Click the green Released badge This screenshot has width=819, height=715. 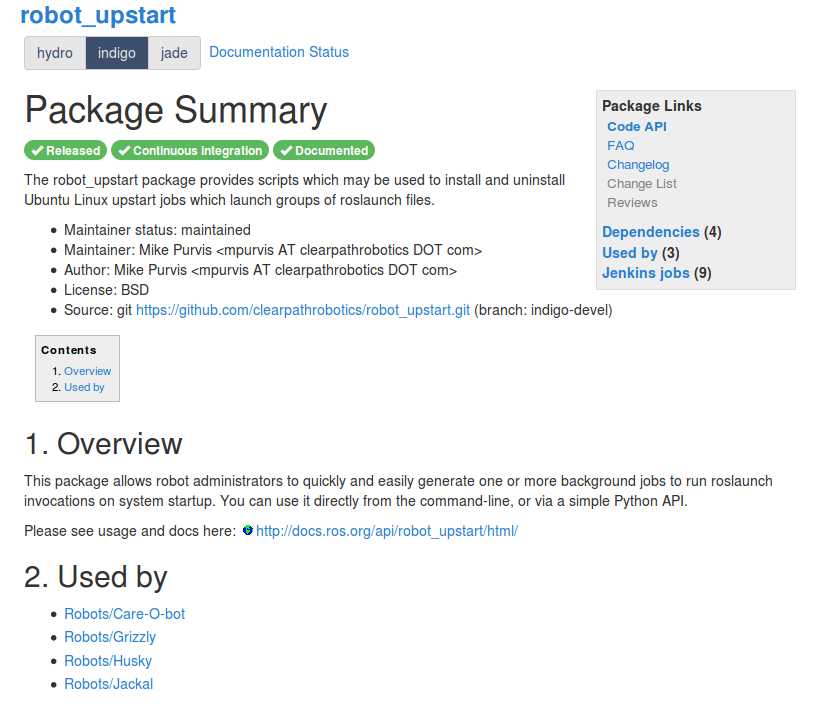click(x=66, y=150)
